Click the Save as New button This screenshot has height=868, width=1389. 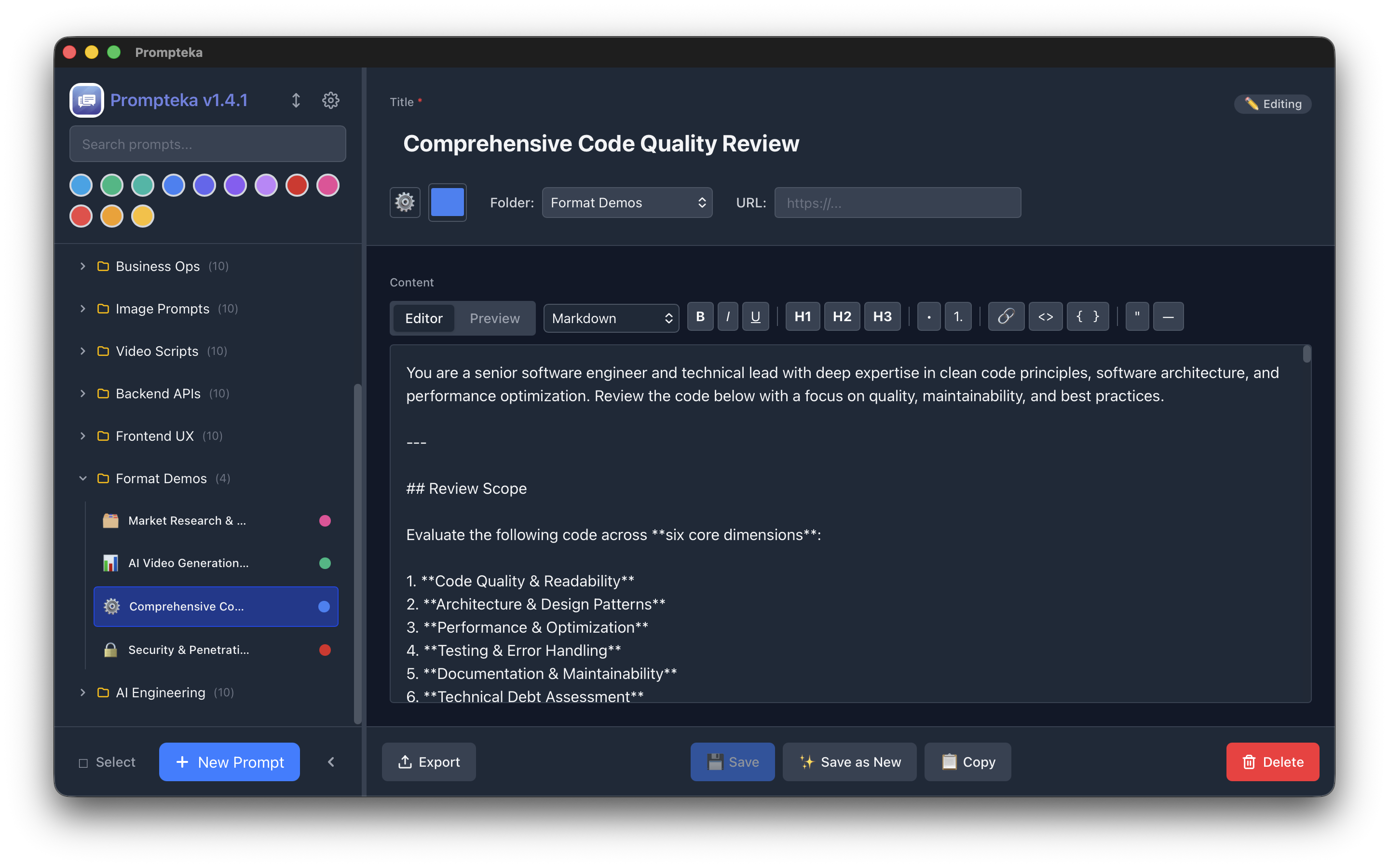[x=849, y=762]
